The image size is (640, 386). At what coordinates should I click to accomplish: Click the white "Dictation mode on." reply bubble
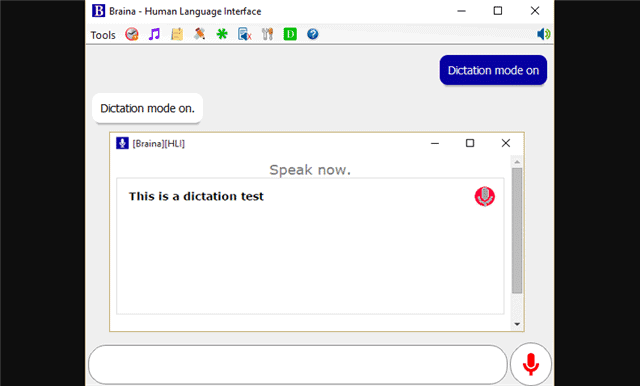click(147, 108)
